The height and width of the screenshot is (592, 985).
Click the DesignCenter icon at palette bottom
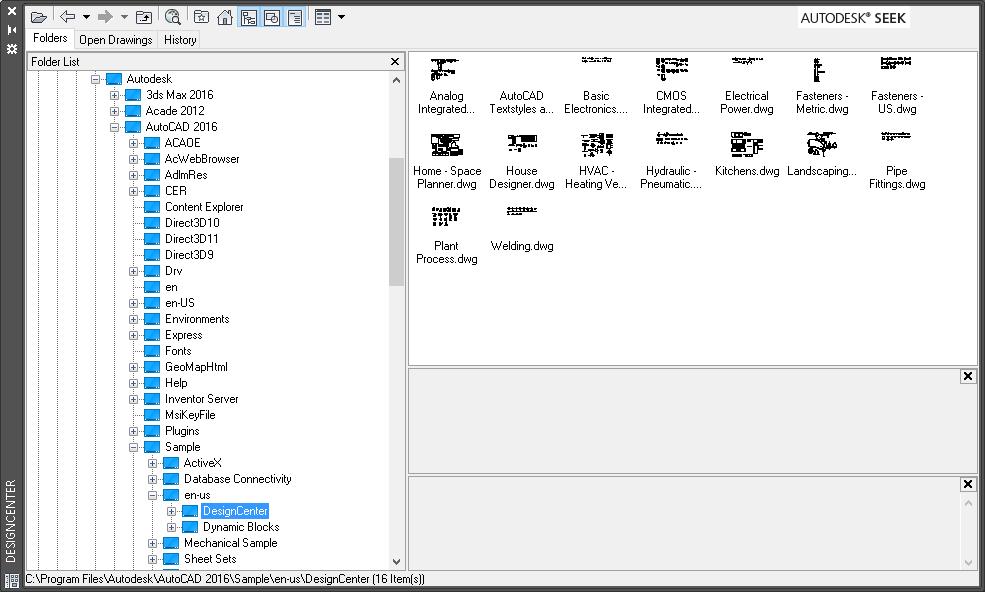point(12,580)
